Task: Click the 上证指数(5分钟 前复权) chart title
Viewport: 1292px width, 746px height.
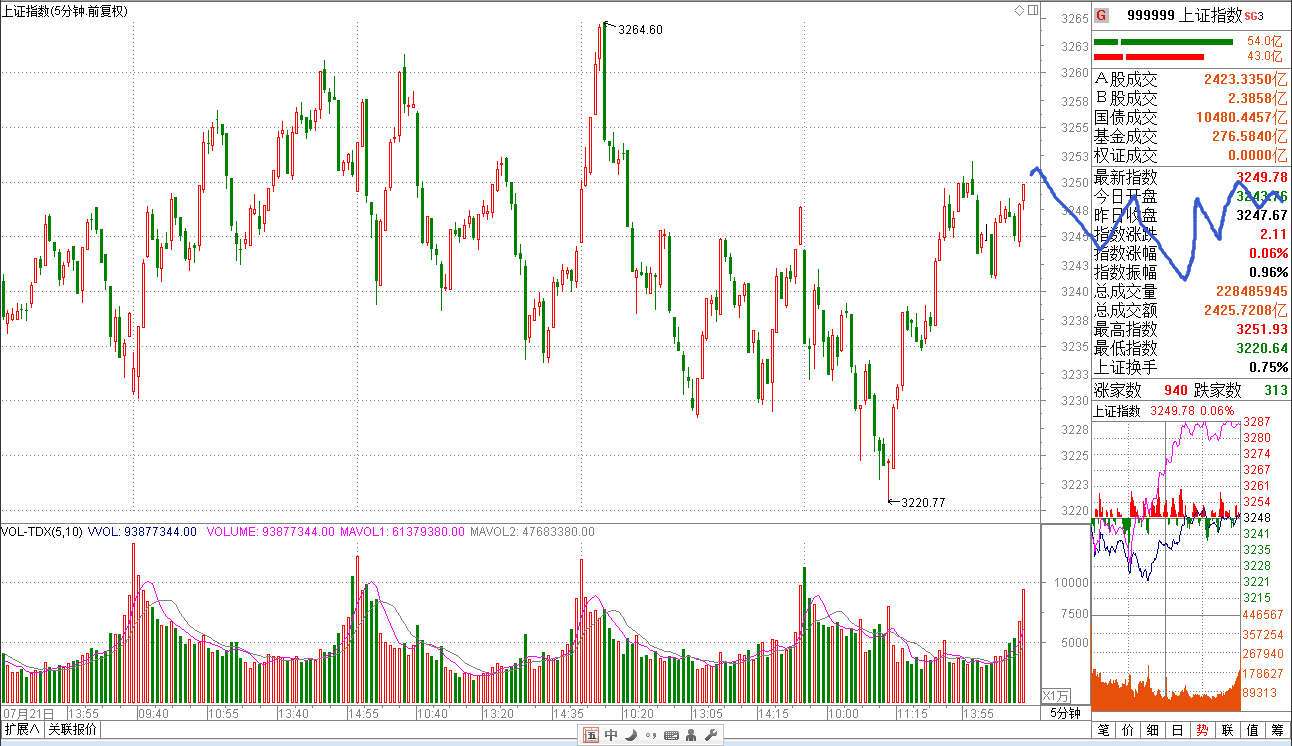Action: (x=70, y=10)
